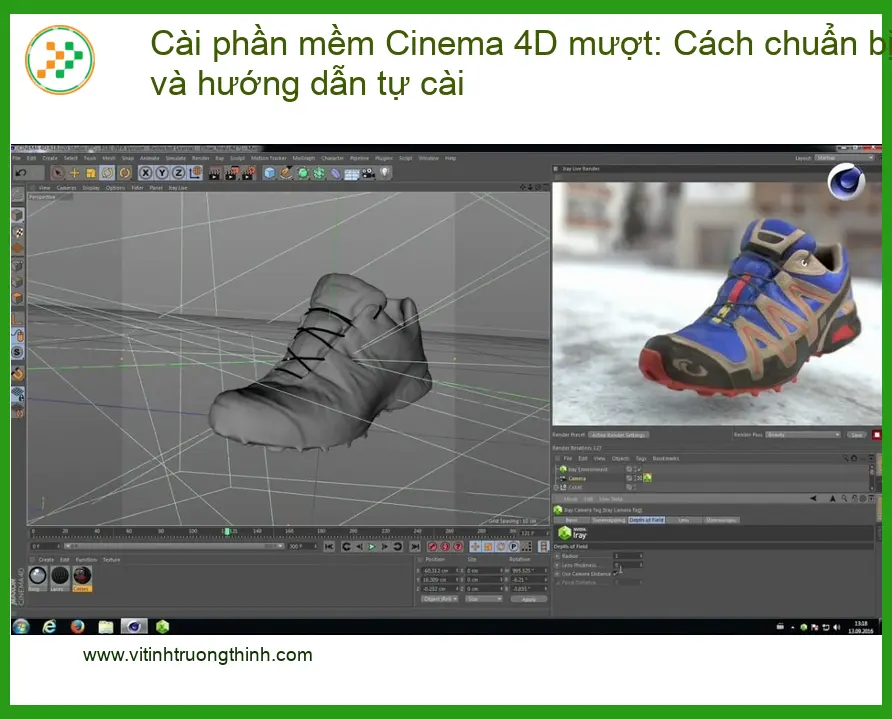The height and width of the screenshot is (719, 892).
Task: Toggle the red Autokeying button
Action: tap(445, 547)
